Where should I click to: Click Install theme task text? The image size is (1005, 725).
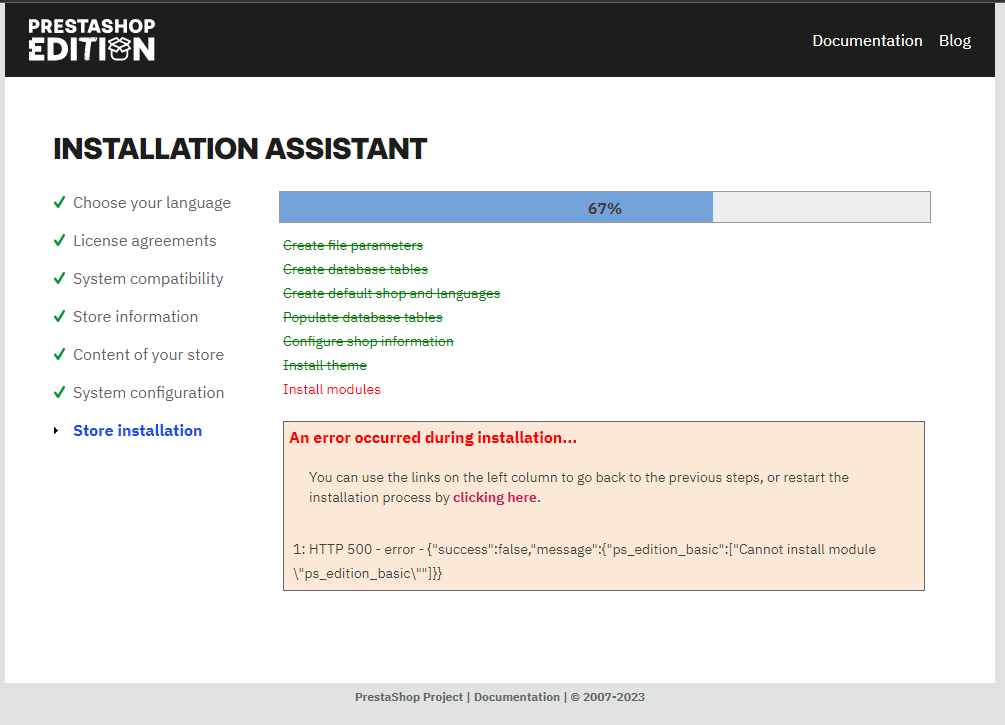(325, 365)
